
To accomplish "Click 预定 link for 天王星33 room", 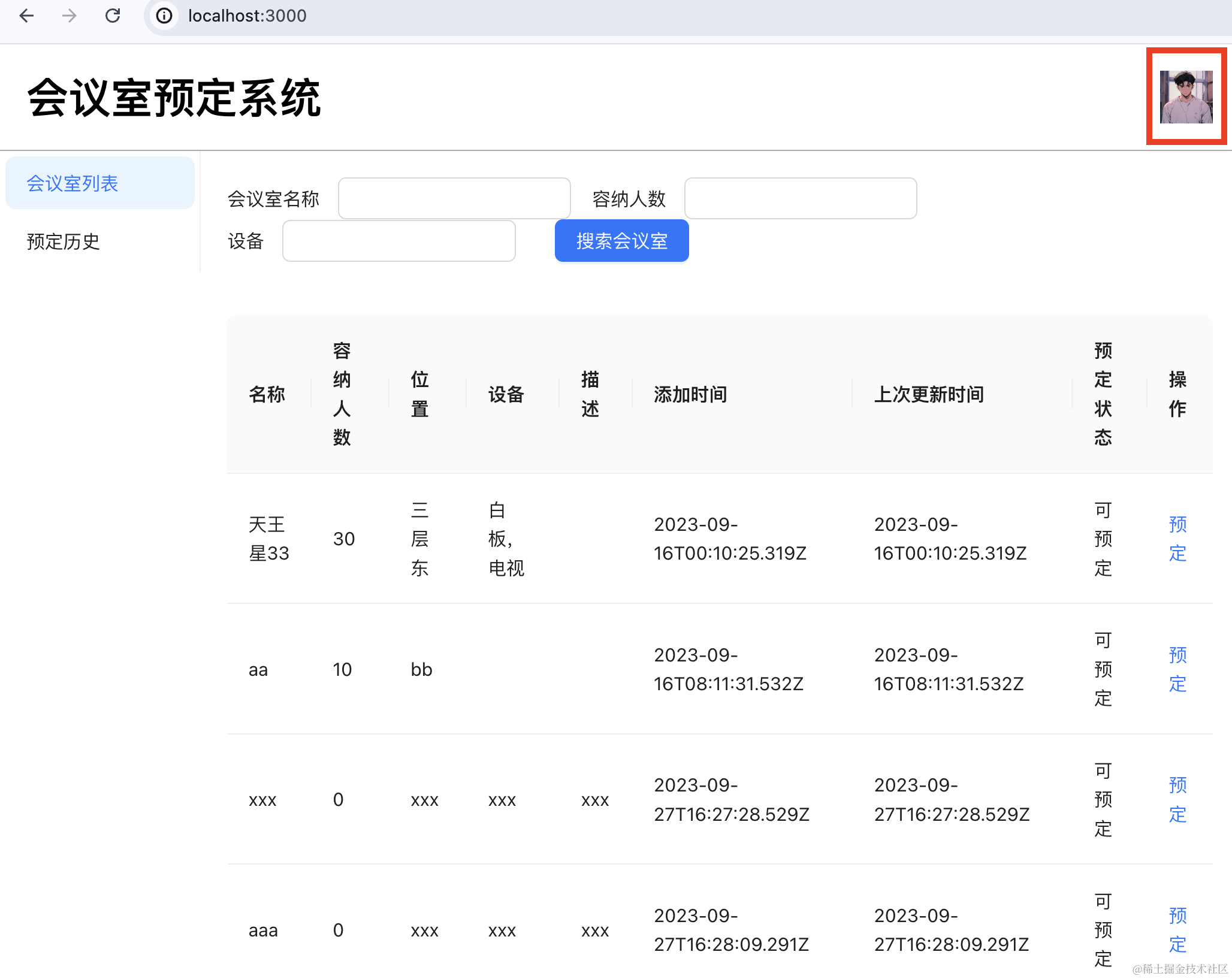I will click(1177, 539).
